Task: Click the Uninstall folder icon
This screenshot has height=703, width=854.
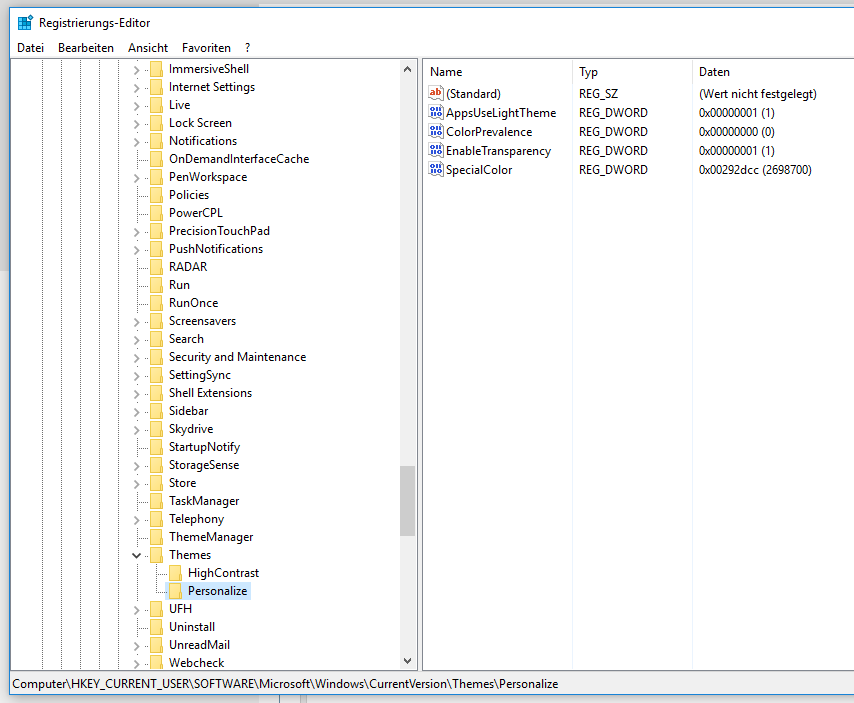Action: [x=156, y=627]
